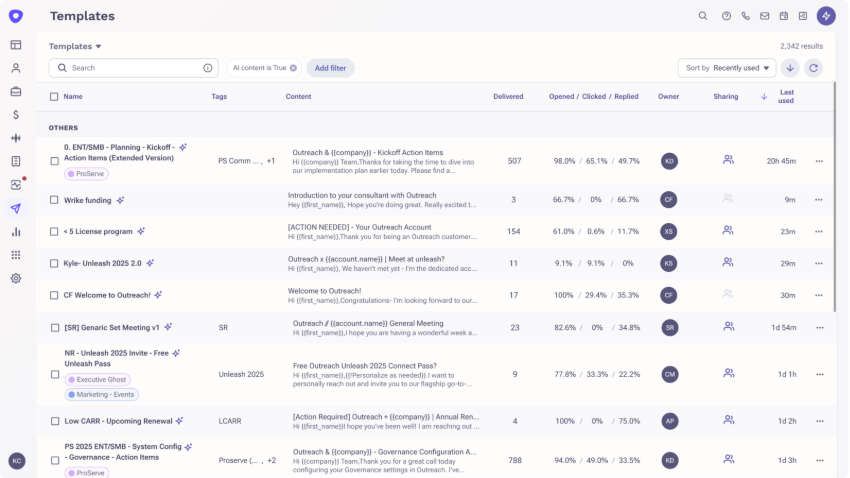Open the KC user avatar

point(17,461)
